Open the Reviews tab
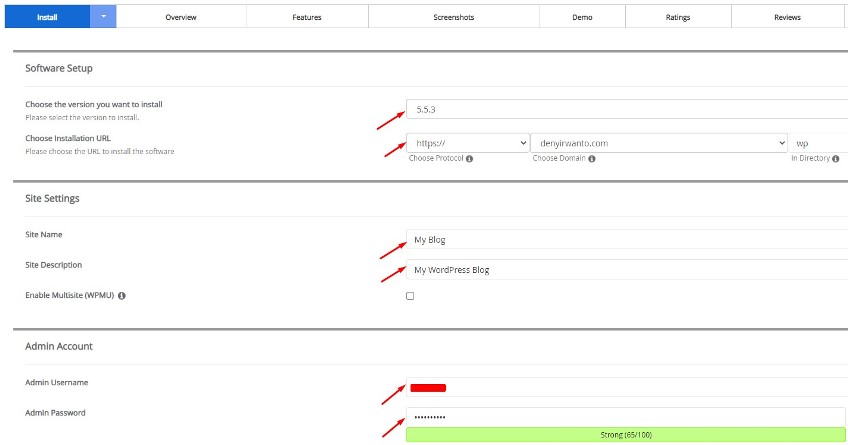The height and width of the screenshot is (445, 848). (787, 17)
